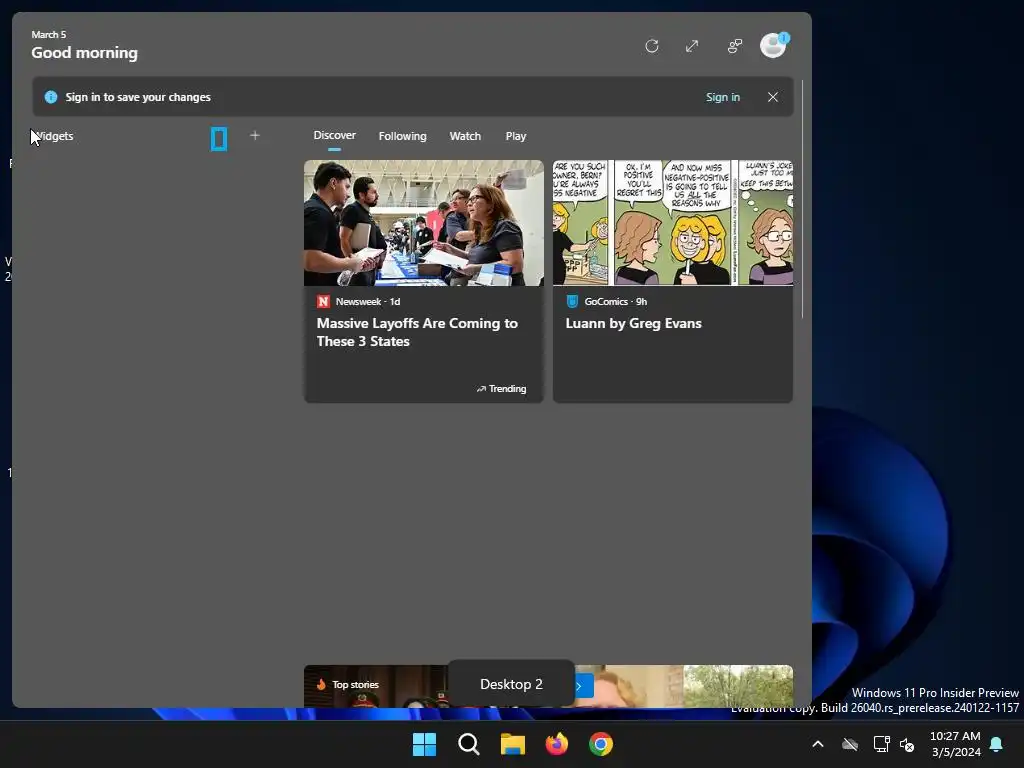Open the feed personalization settings icon
This screenshot has height=768, width=1024.
click(x=735, y=46)
